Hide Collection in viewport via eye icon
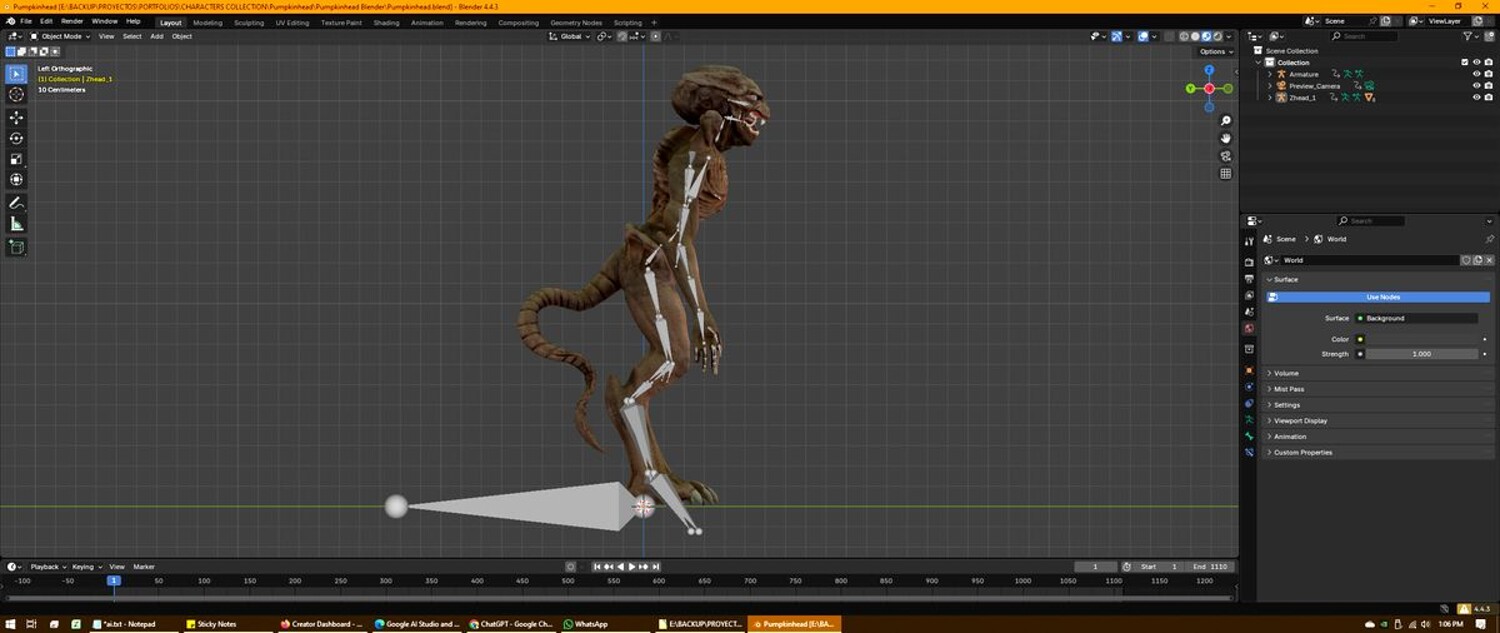 coord(1477,62)
